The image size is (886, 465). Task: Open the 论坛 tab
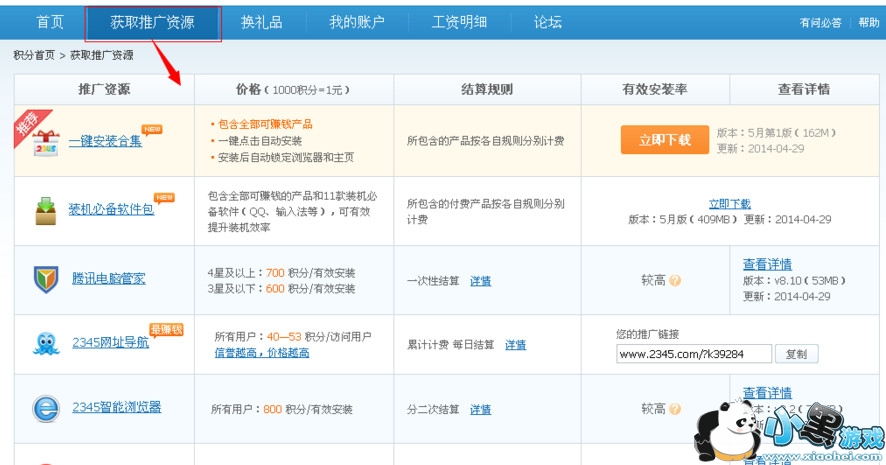pyautogui.click(x=548, y=22)
